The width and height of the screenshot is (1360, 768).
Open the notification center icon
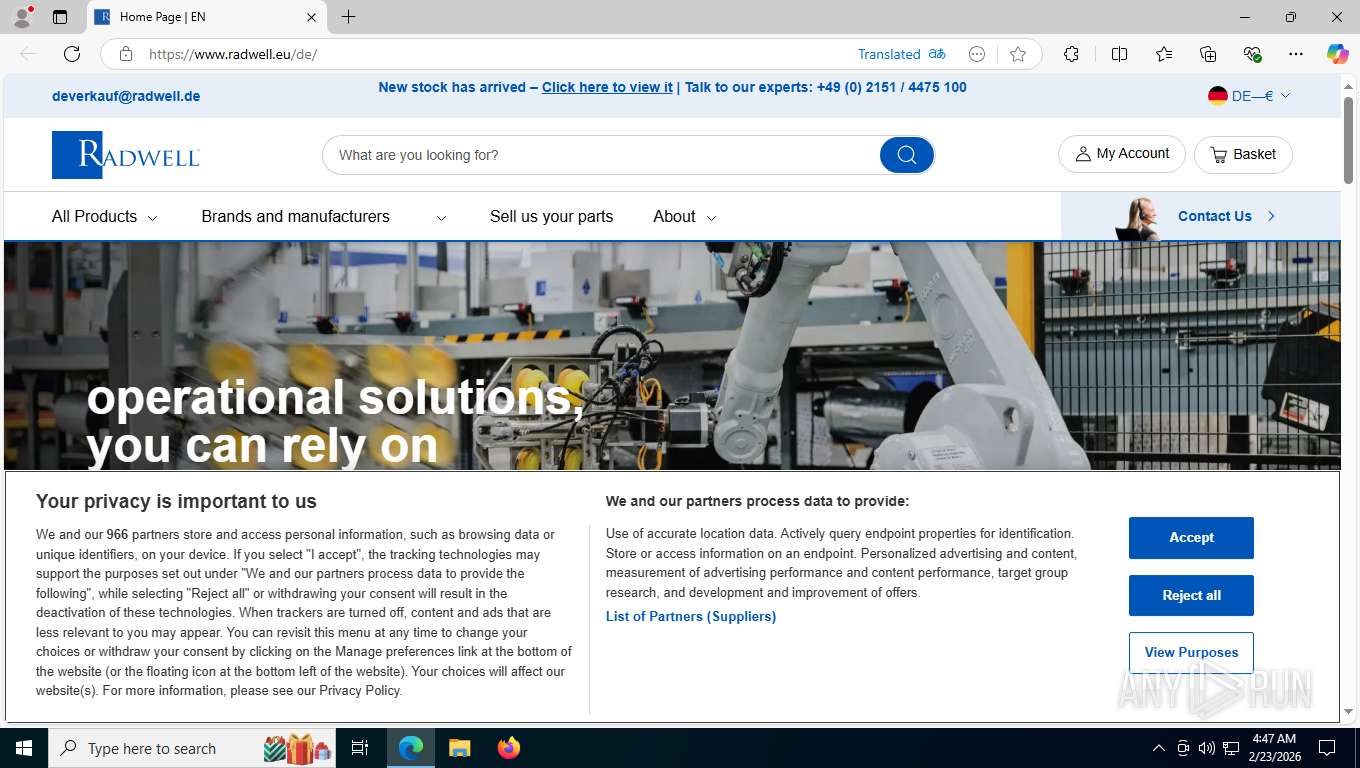(1327, 748)
